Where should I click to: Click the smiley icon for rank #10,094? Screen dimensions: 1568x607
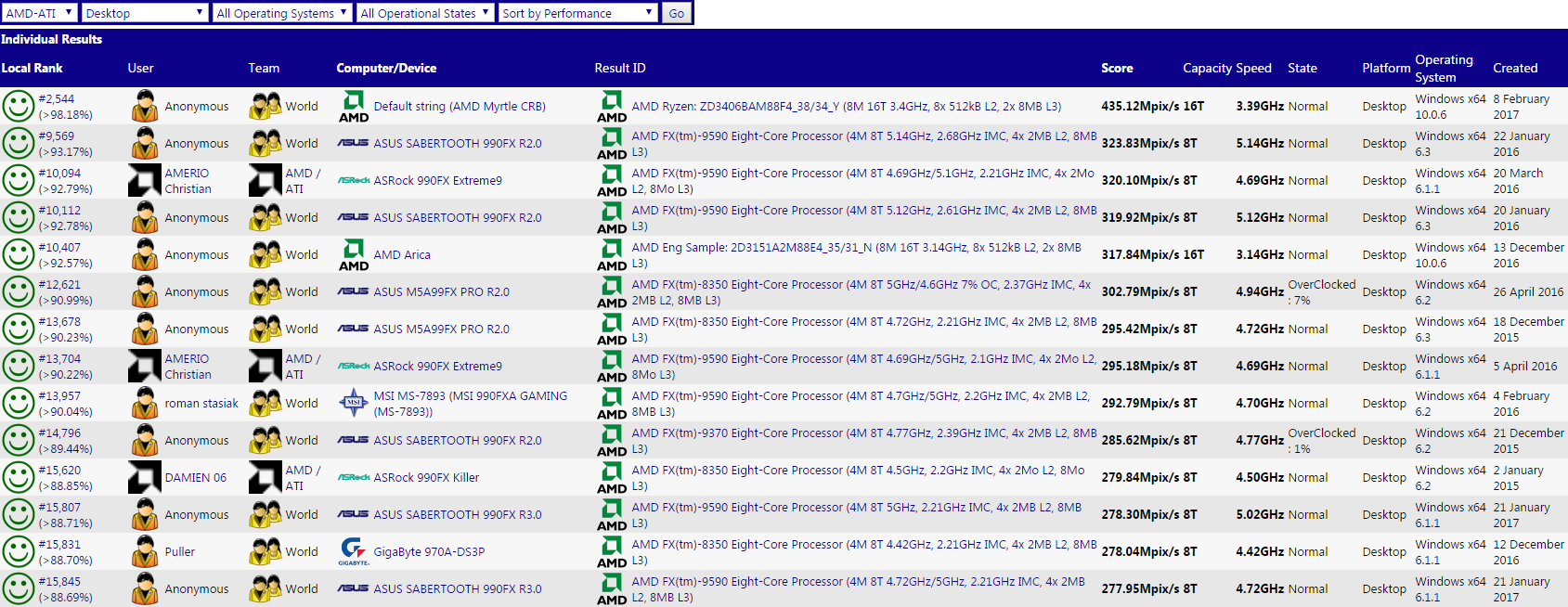[x=18, y=180]
